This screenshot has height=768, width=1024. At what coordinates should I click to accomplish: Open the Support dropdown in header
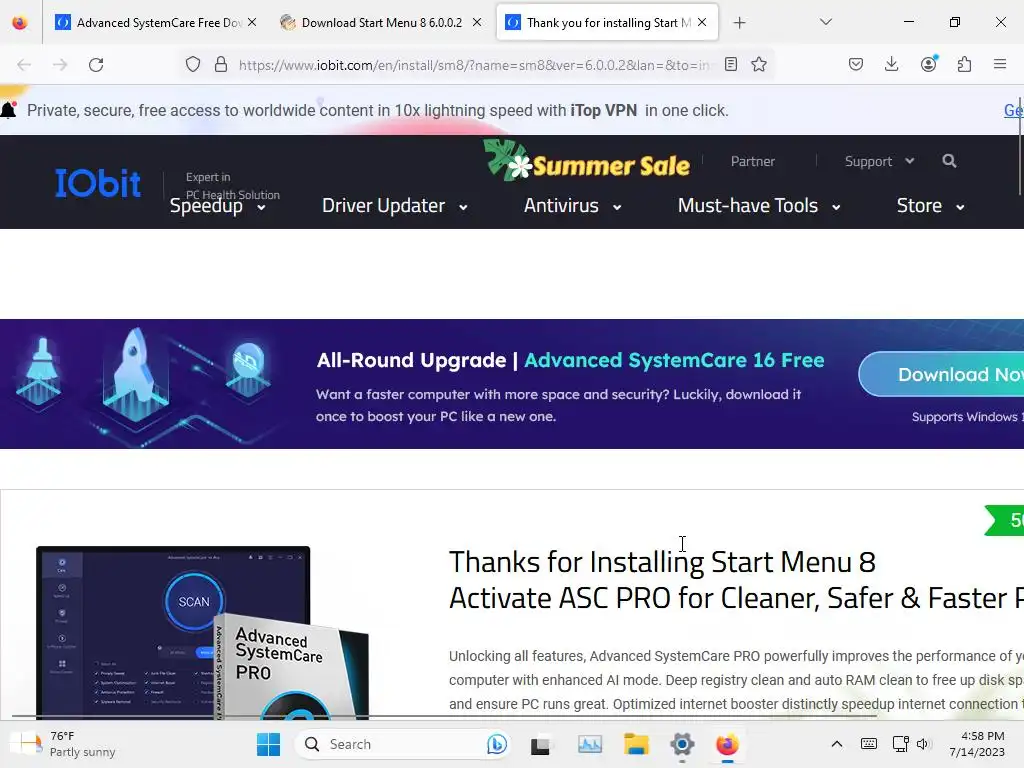[879, 161]
